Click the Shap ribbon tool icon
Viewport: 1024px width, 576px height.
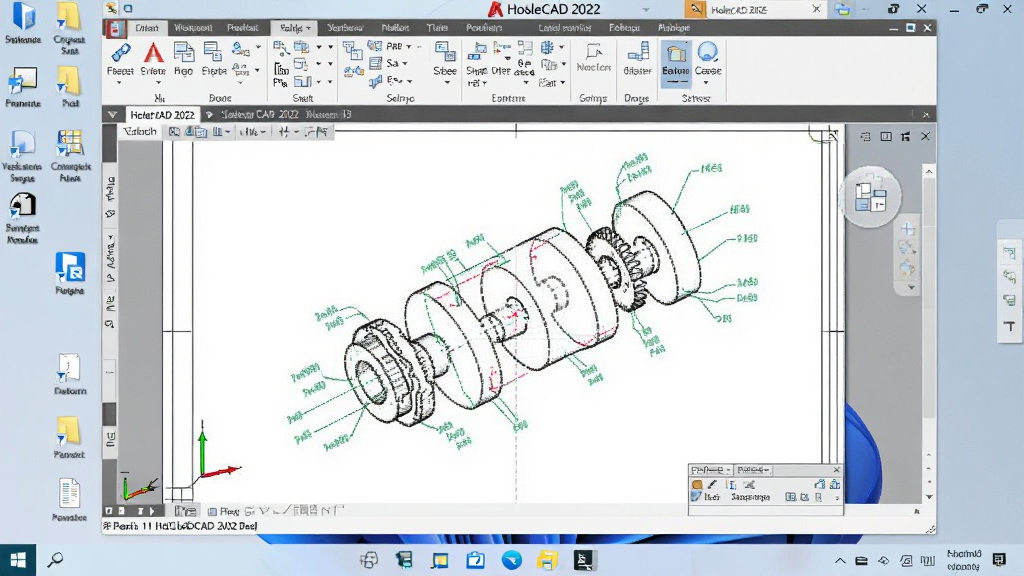click(x=477, y=53)
